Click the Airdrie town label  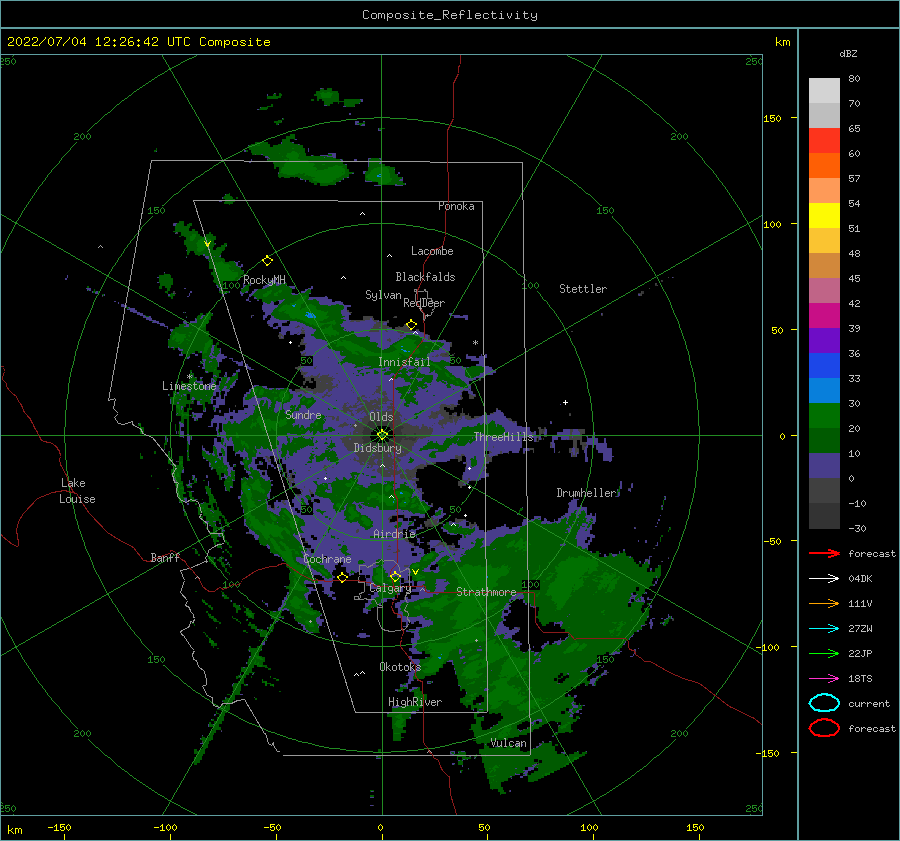click(394, 534)
